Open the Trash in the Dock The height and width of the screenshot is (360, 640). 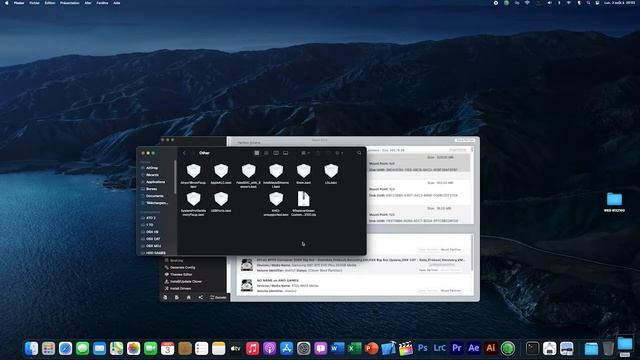[x=608, y=348]
